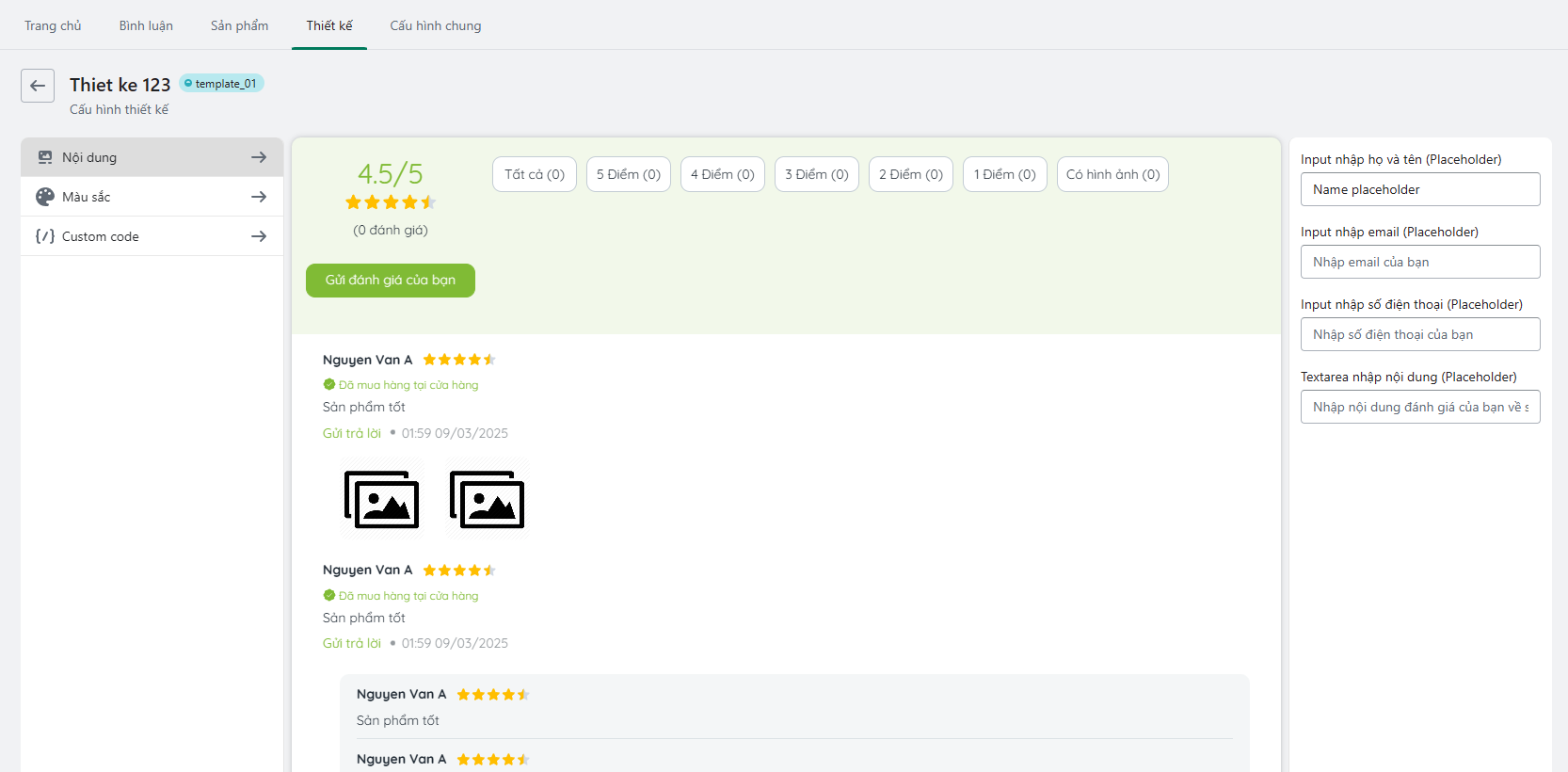This screenshot has width=1568, height=772.
Task: Focus the Name placeholder input field
Action: (1419, 189)
